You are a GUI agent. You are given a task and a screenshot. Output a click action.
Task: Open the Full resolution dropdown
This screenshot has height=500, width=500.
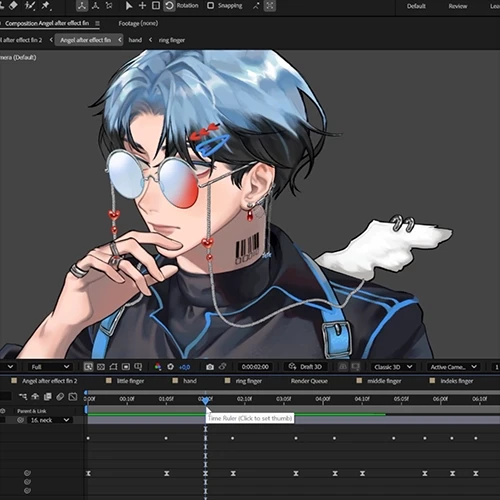tap(50, 367)
